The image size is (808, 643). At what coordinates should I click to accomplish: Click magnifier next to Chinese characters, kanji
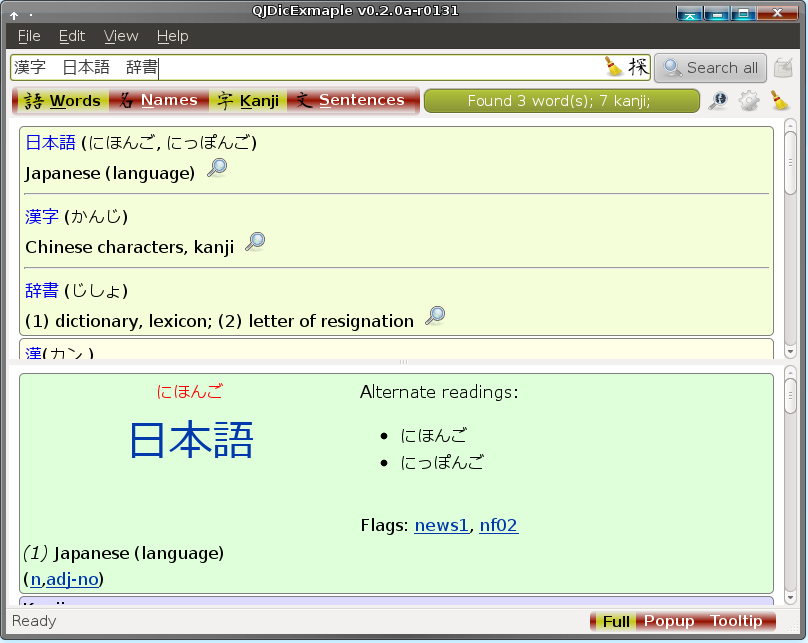pos(255,242)
